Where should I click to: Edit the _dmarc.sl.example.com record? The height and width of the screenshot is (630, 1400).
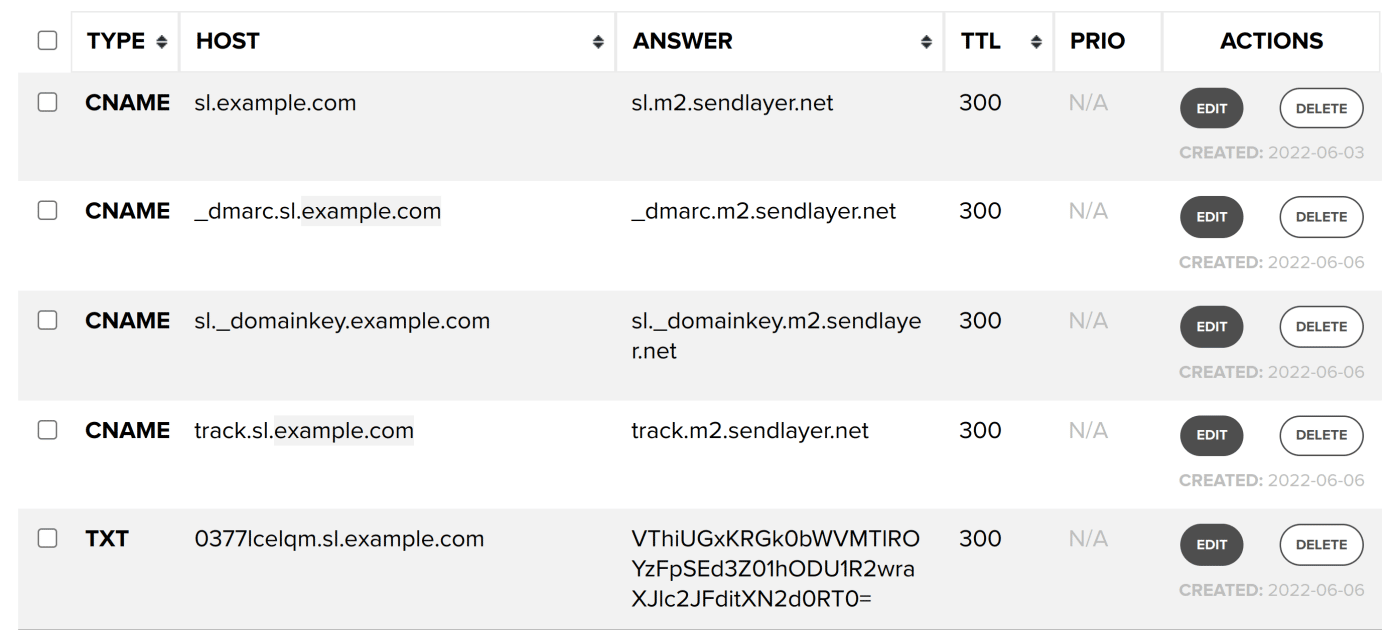click(x=1211, y=217)
